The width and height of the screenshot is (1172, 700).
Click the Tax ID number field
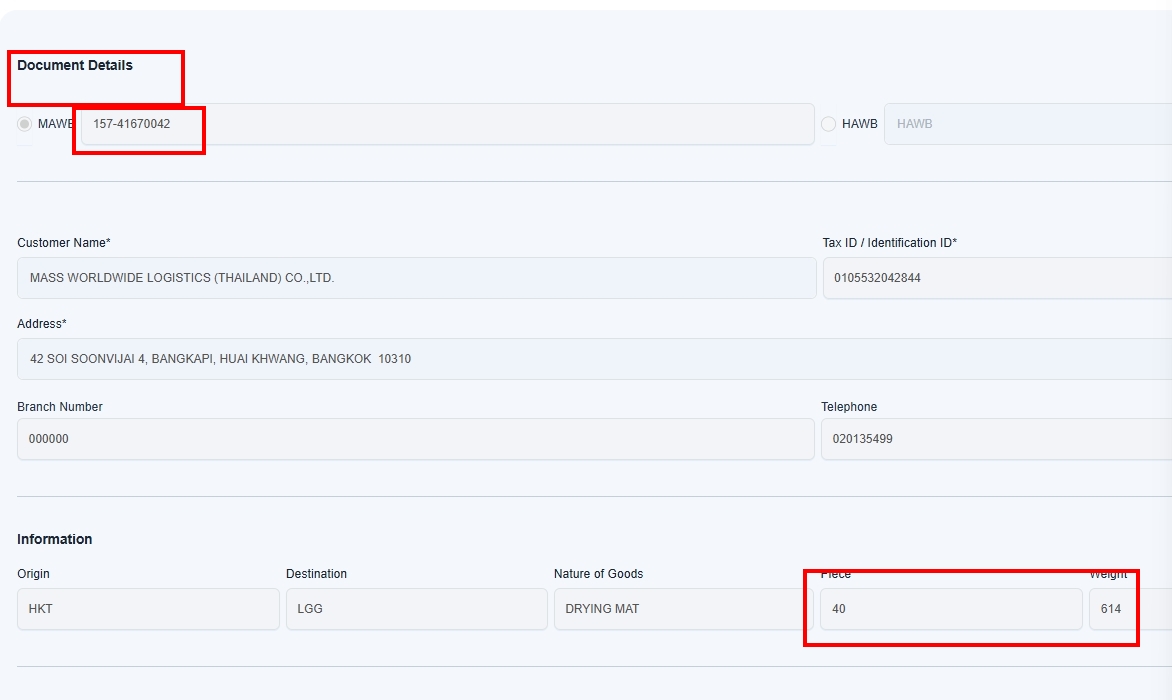click(x=996, y=278)
